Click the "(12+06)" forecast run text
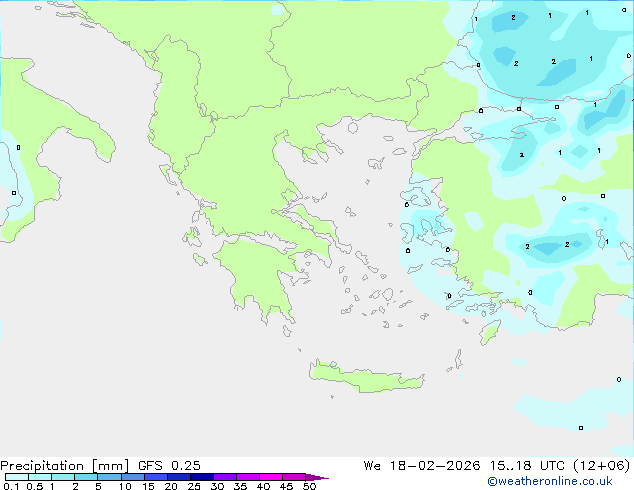This screenshot has height=490, width=634. coord(602,466)
